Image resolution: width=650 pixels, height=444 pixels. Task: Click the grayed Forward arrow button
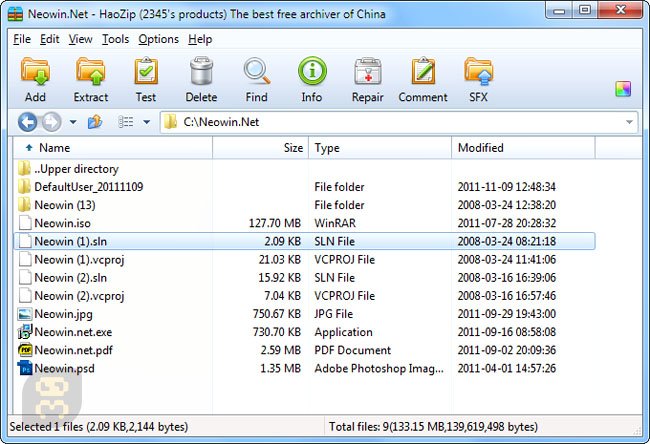pos(52,122)
